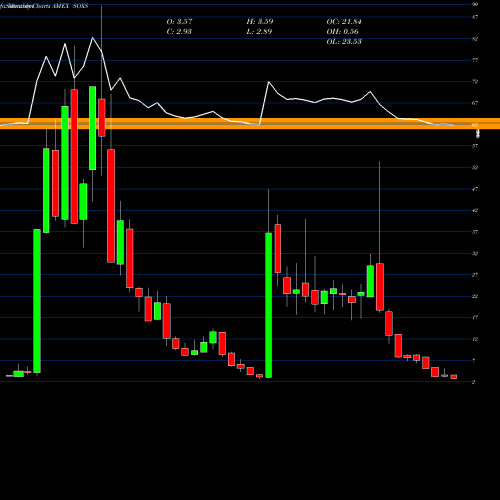Click the tallest red candle topping near 70
The height and width of the screenshot is (500, 500).
(74, 156)
